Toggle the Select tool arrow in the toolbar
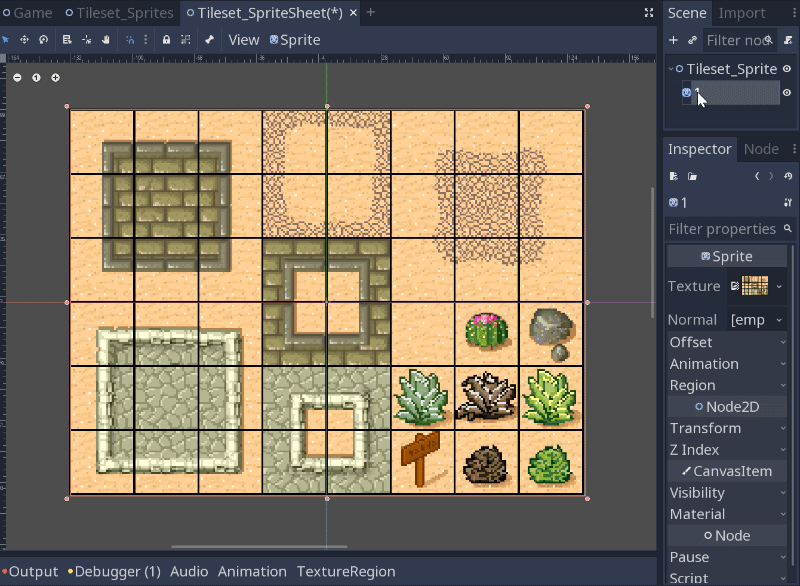The image size is (800, 586). [x=6, y=40]
